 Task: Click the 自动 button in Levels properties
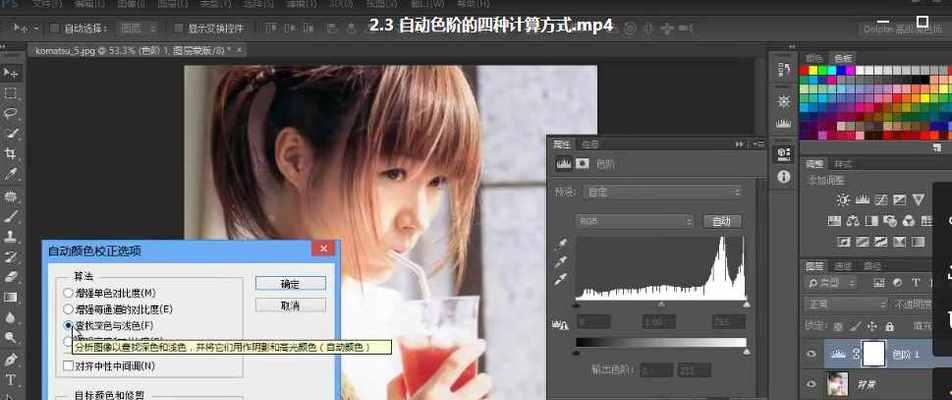722,222
